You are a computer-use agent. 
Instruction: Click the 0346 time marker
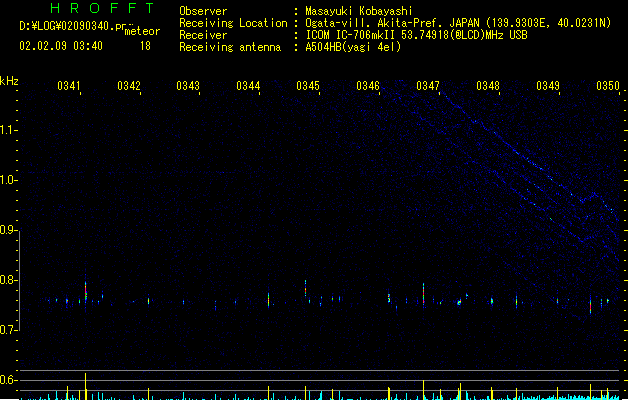point(368,85)
